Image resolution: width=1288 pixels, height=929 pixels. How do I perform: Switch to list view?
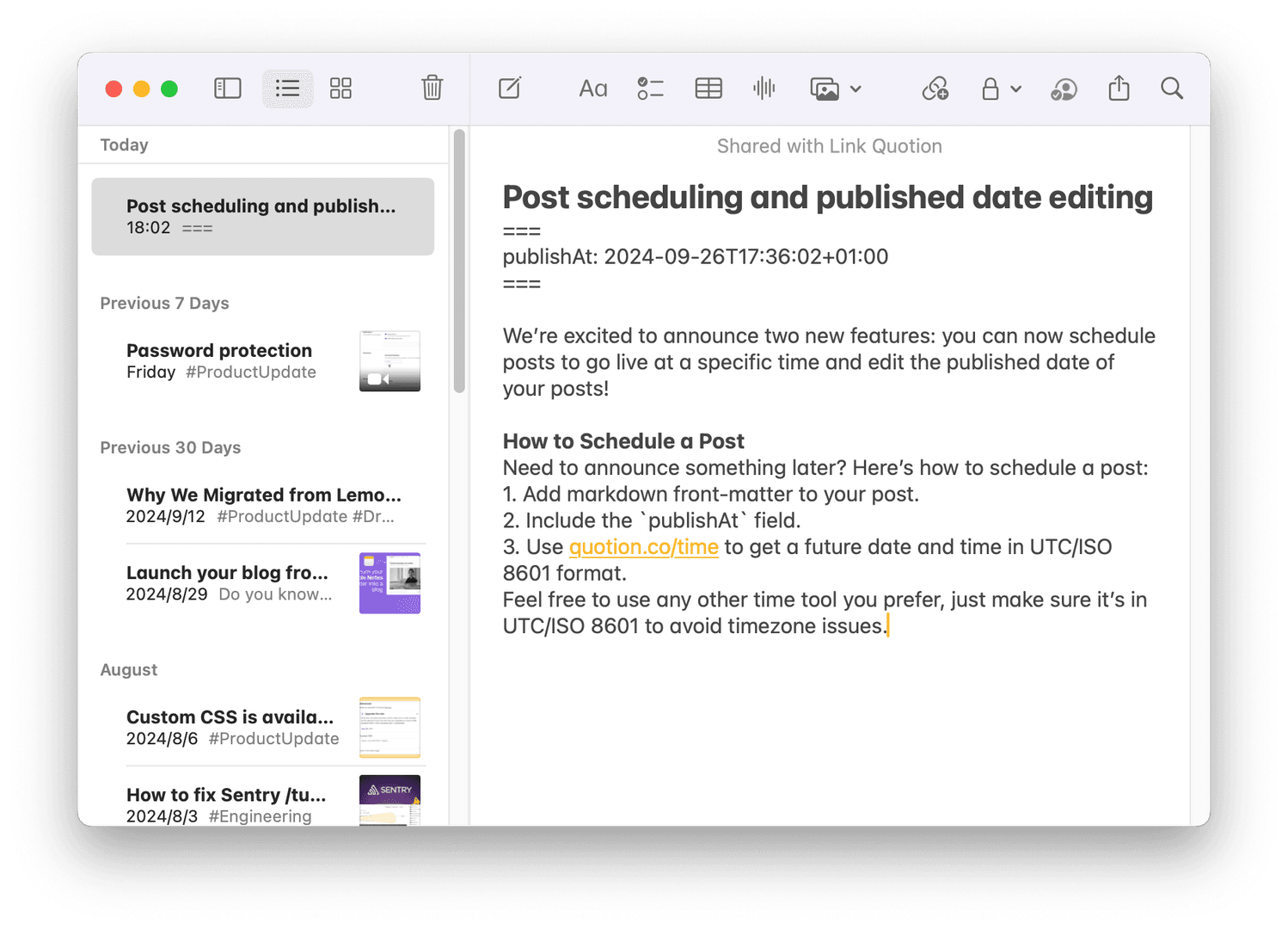[287, 89]
